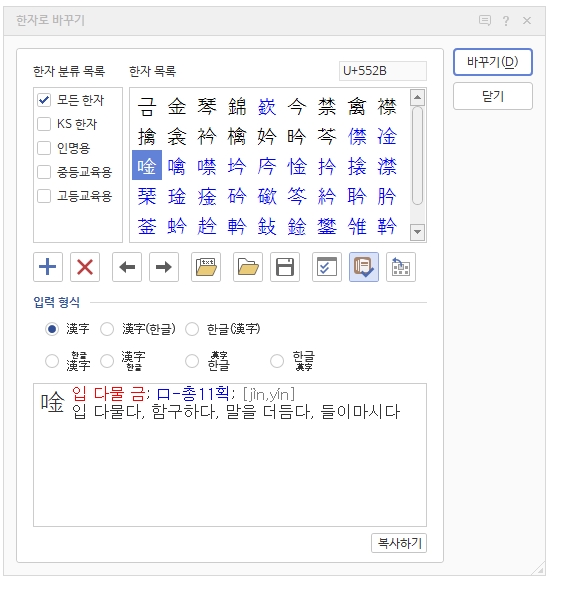The width and height of the screenshot is (569, 595).
Task: Click the open folder icon
Action: tap(248, 267)
